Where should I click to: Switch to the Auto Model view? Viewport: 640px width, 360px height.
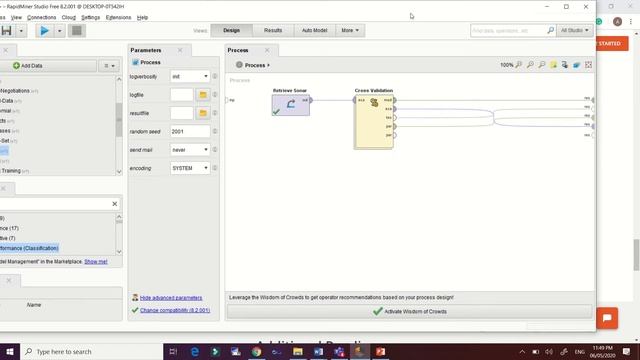(x=314, y=30)
